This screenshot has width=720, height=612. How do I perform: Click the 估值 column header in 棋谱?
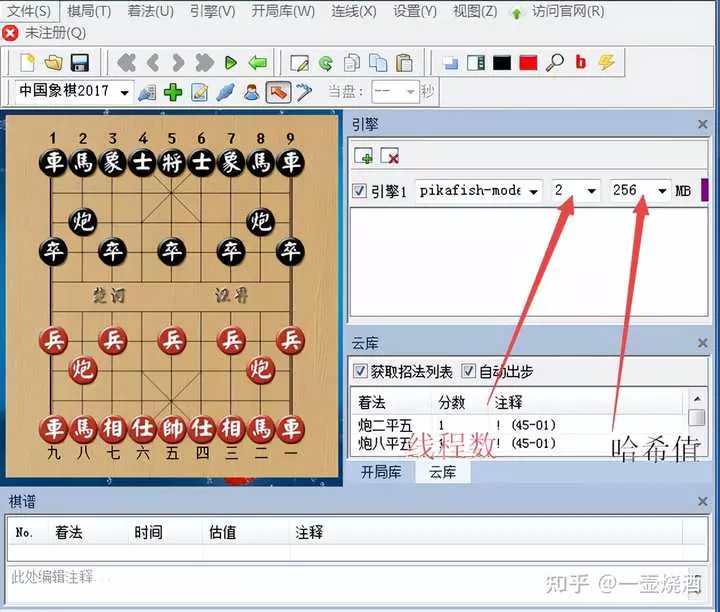coord(222,533)
